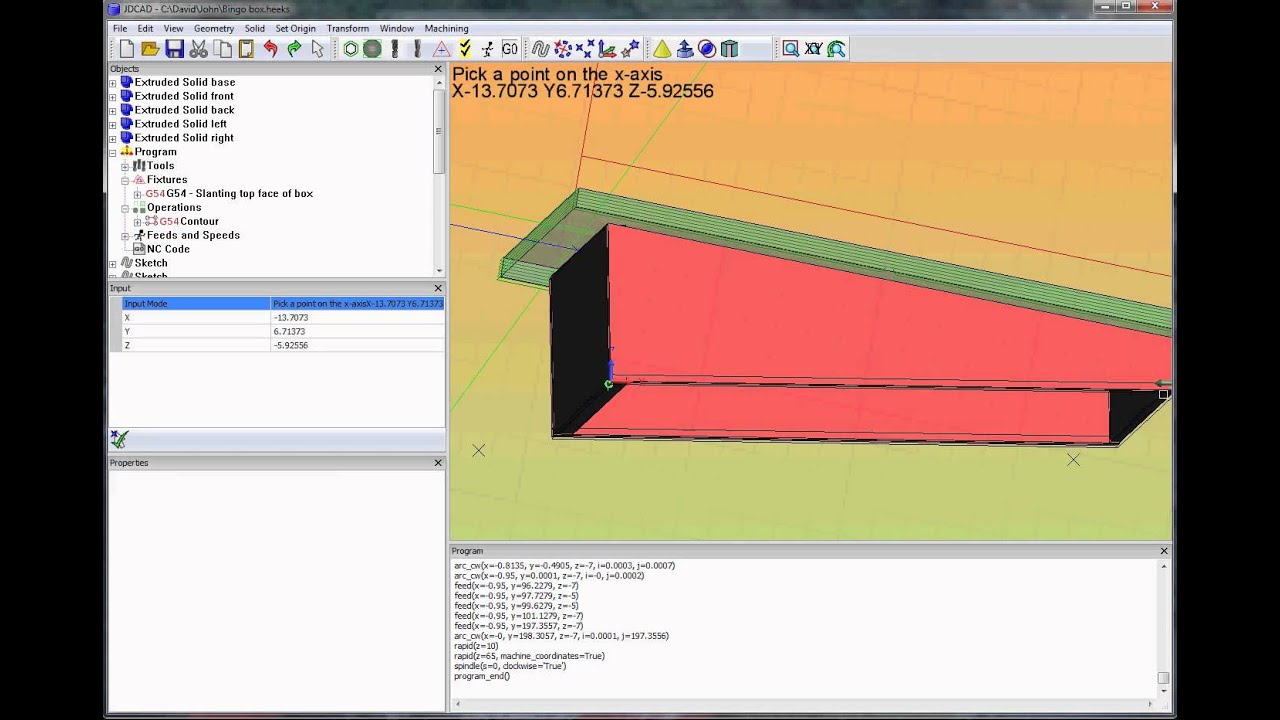Click the yellow cone solid icon
1280x720 pixels.
(661, 48)
